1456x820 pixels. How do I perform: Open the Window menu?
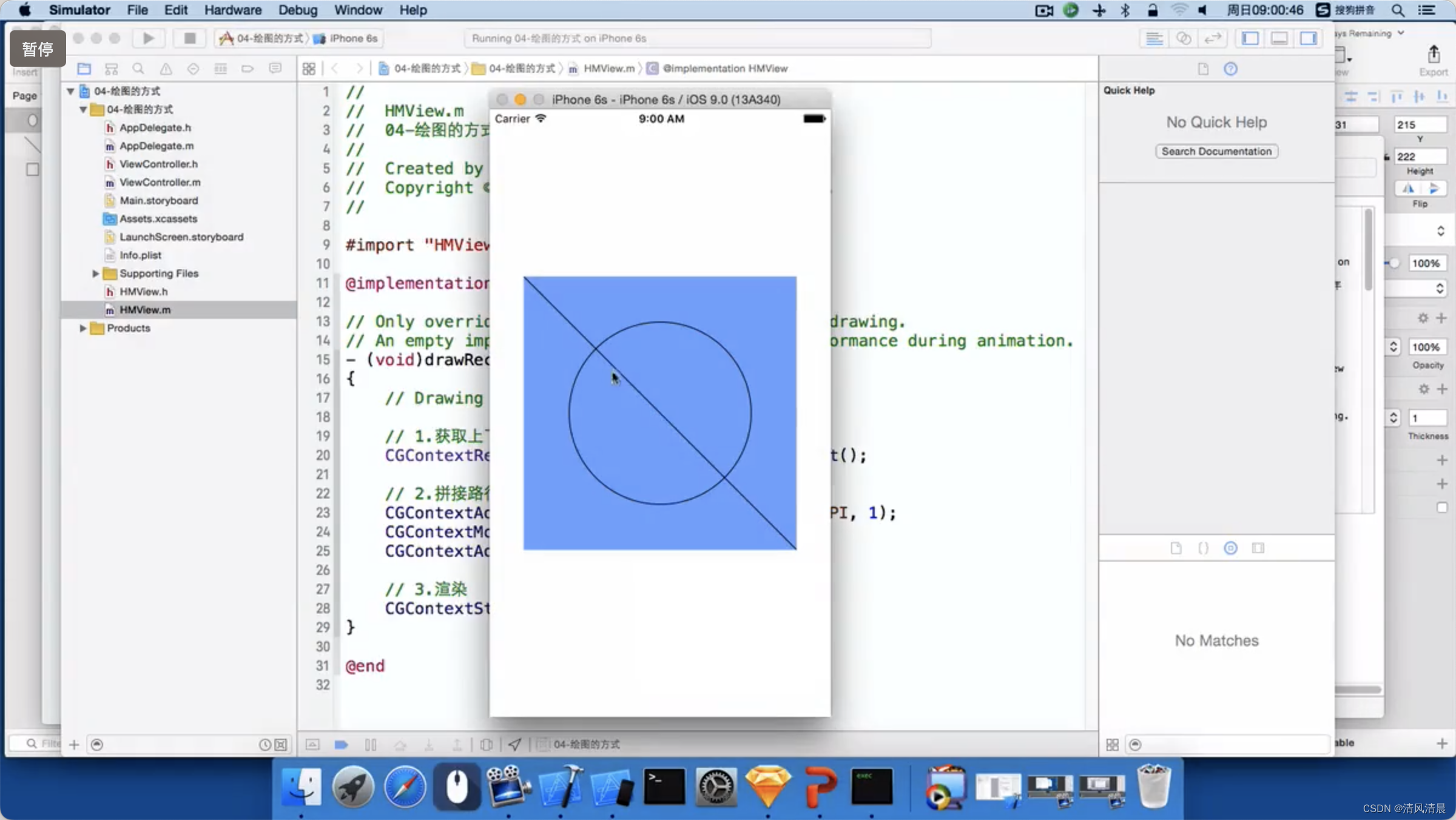coord(358,10)
